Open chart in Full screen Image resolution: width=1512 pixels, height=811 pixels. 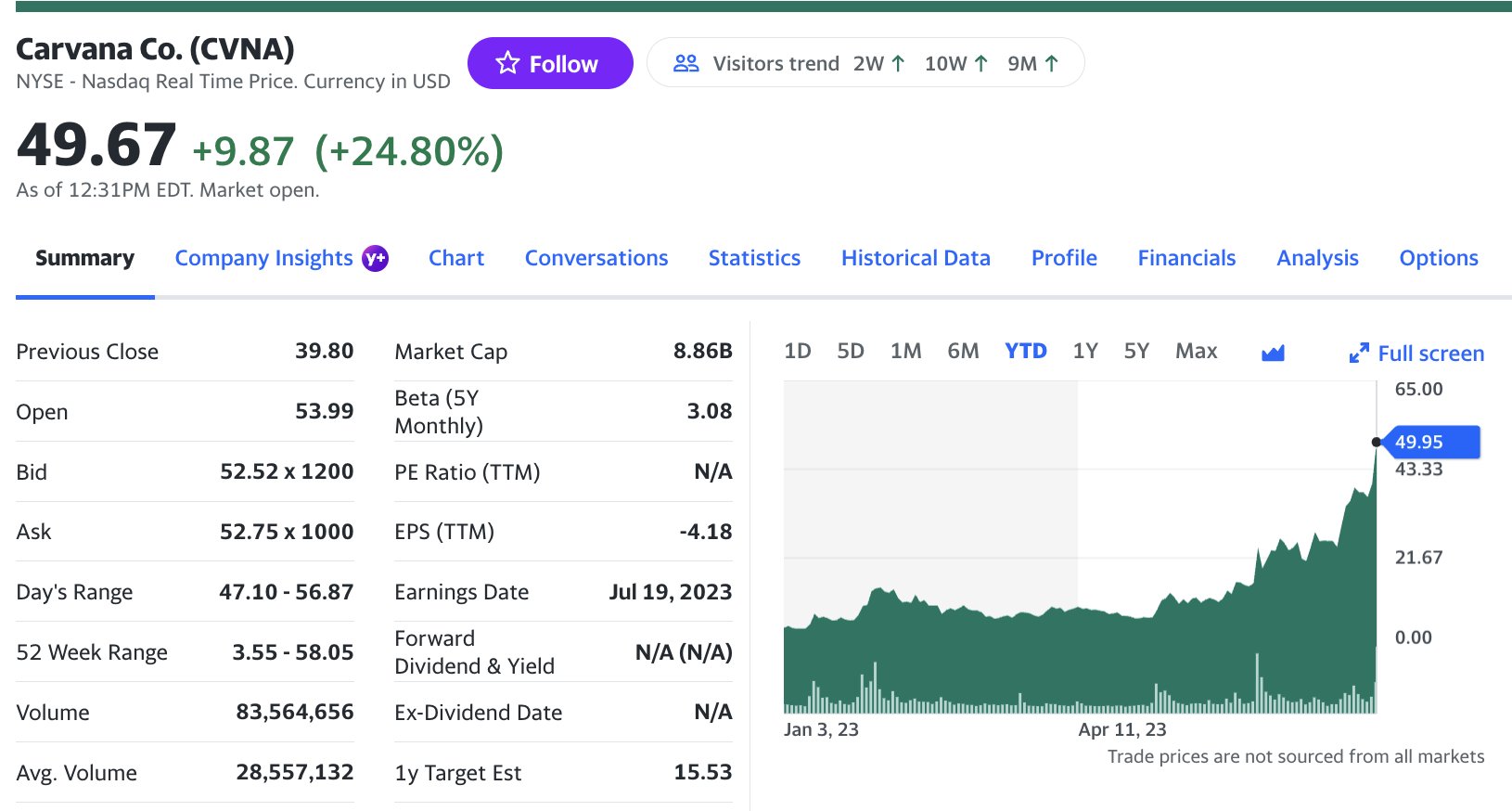click(1416, 353)
